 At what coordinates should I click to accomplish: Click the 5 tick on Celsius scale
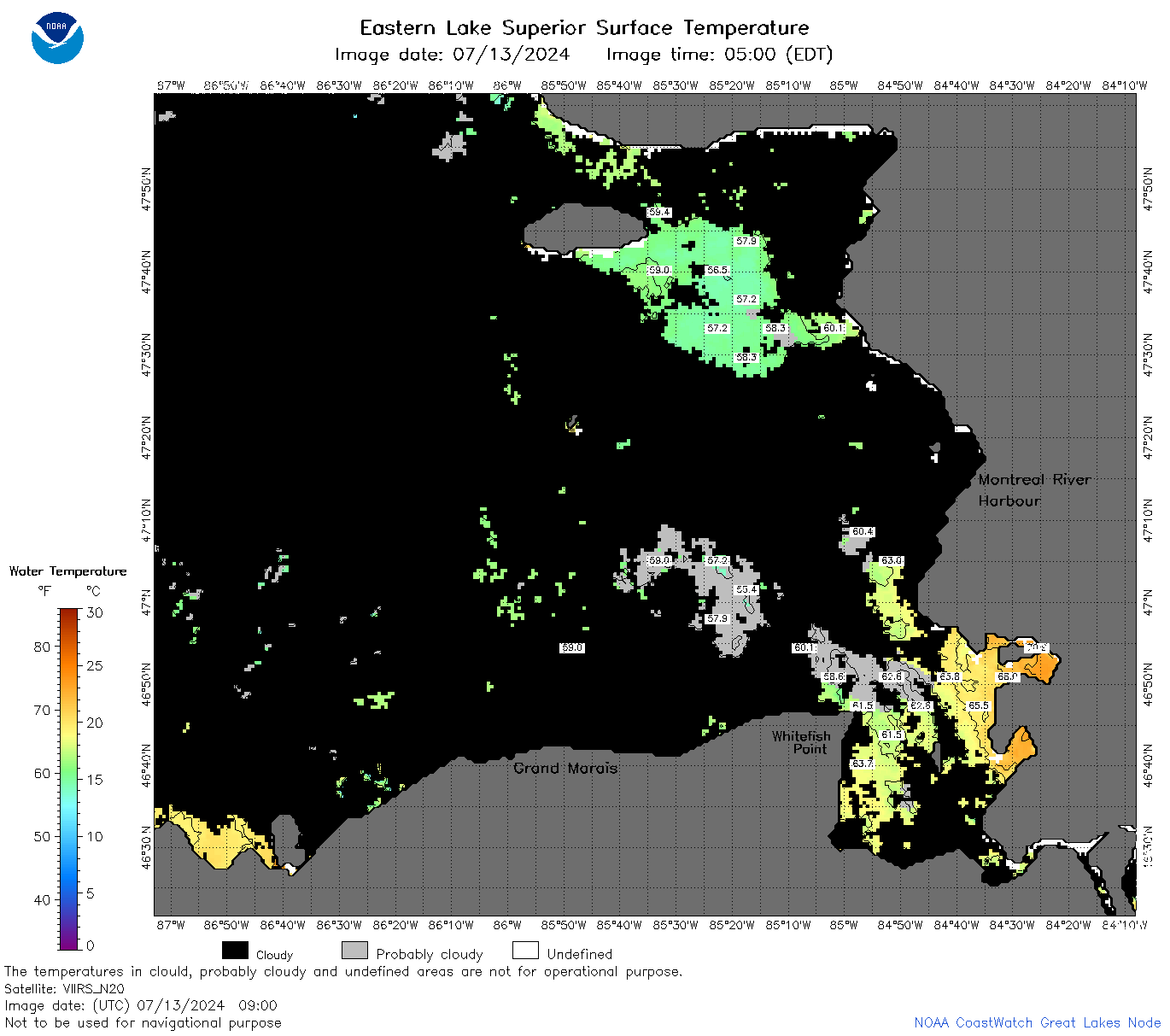[x=91, y=893]
